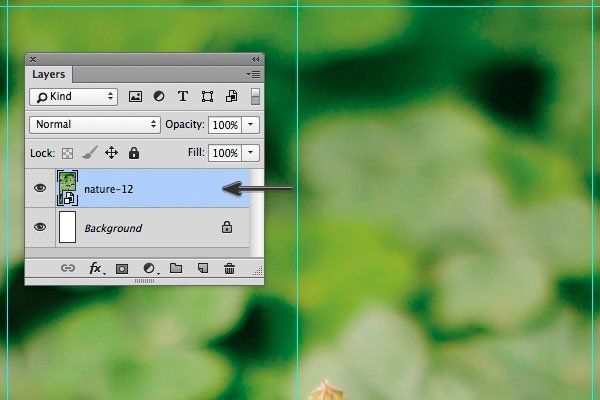Create new adjustment layer icon
Image resolution: width=600 pixels, height=400 pixels.
coord(149,268)
